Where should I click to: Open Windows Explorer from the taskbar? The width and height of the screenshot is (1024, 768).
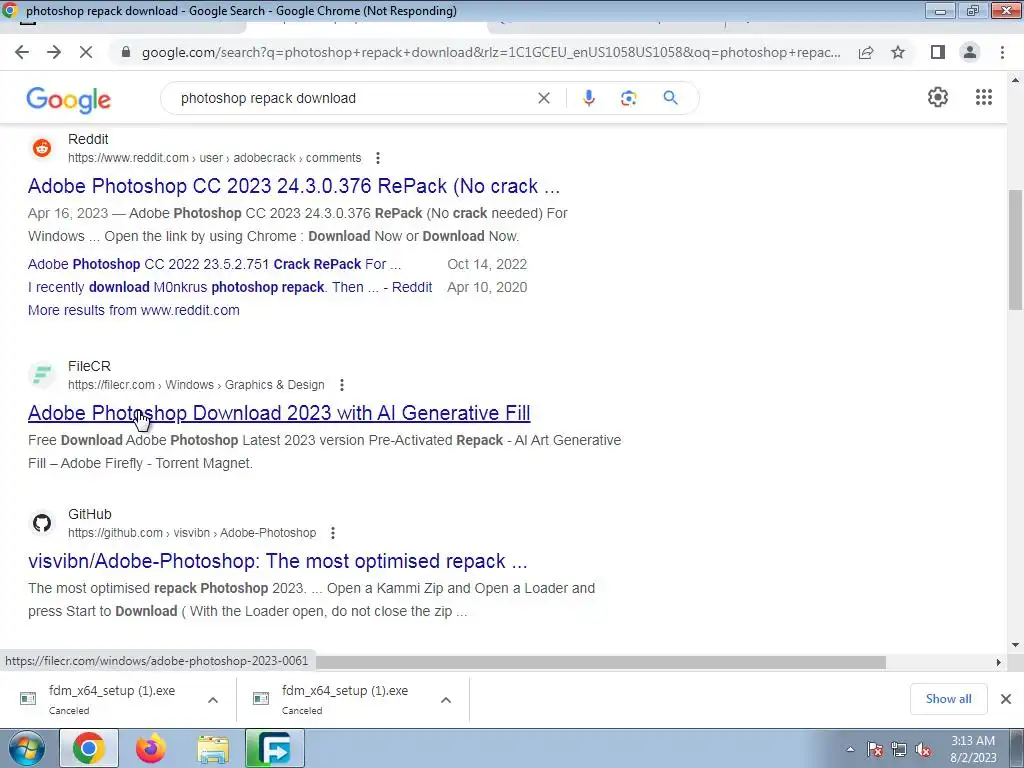click(x=213, y=750)
